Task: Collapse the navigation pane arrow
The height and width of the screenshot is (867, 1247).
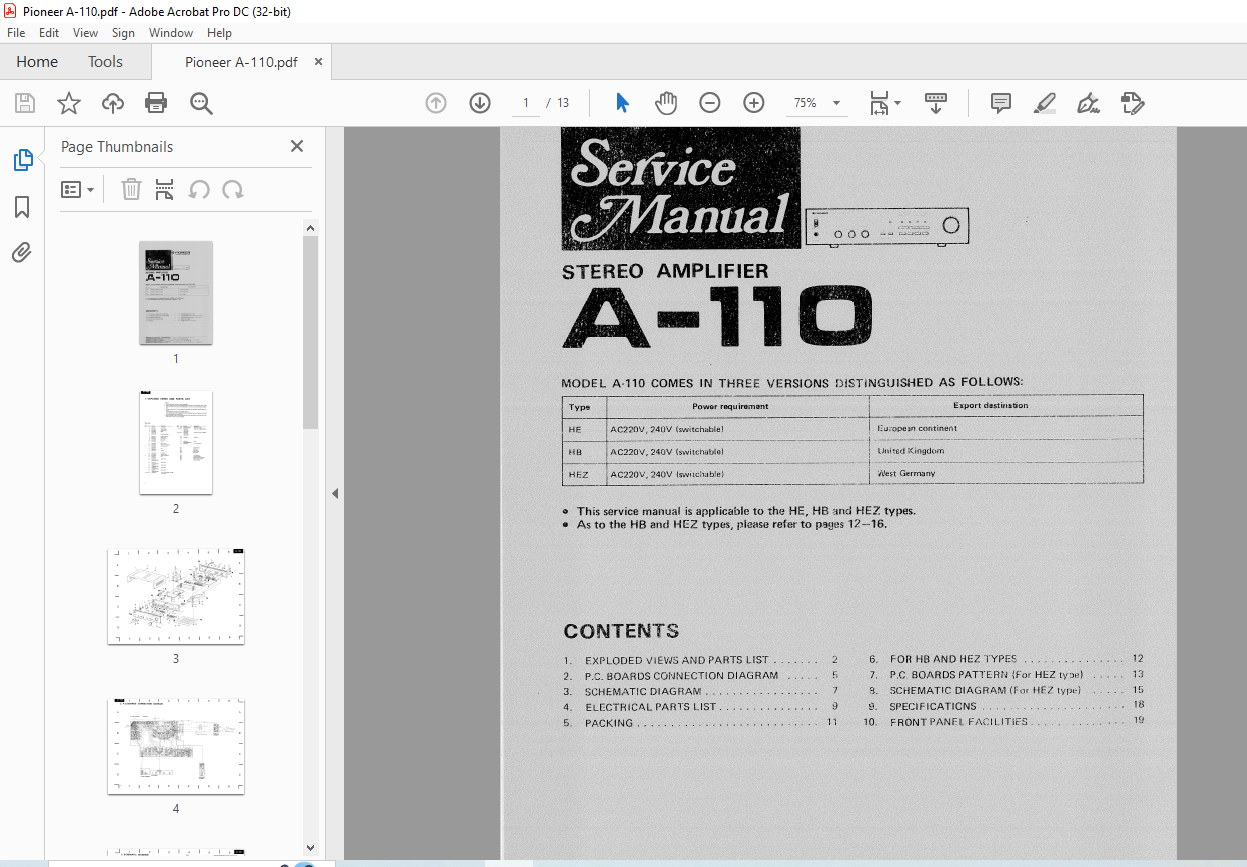Action: (335, 493)
